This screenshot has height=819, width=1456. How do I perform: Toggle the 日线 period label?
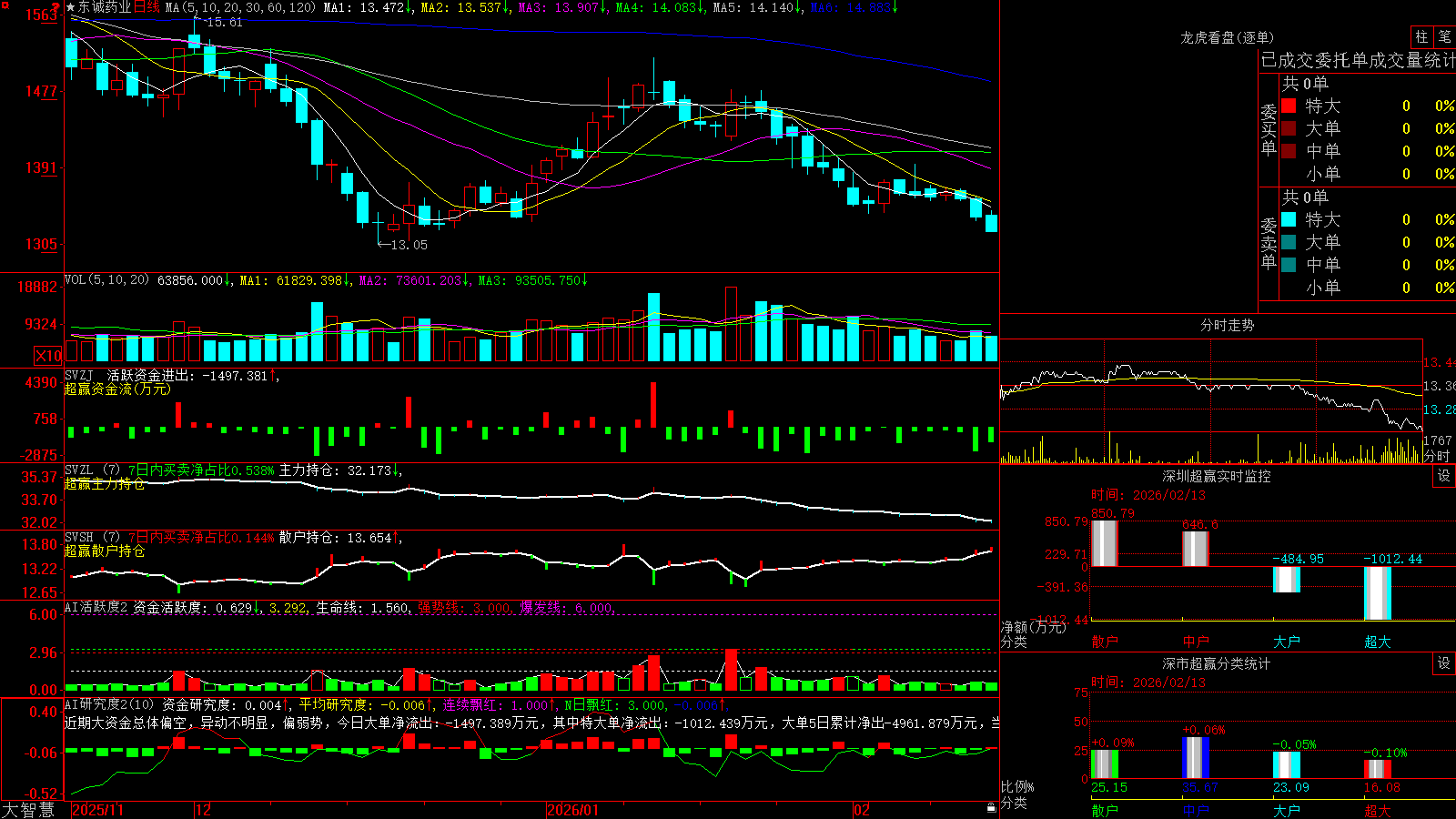pos(147,7)
